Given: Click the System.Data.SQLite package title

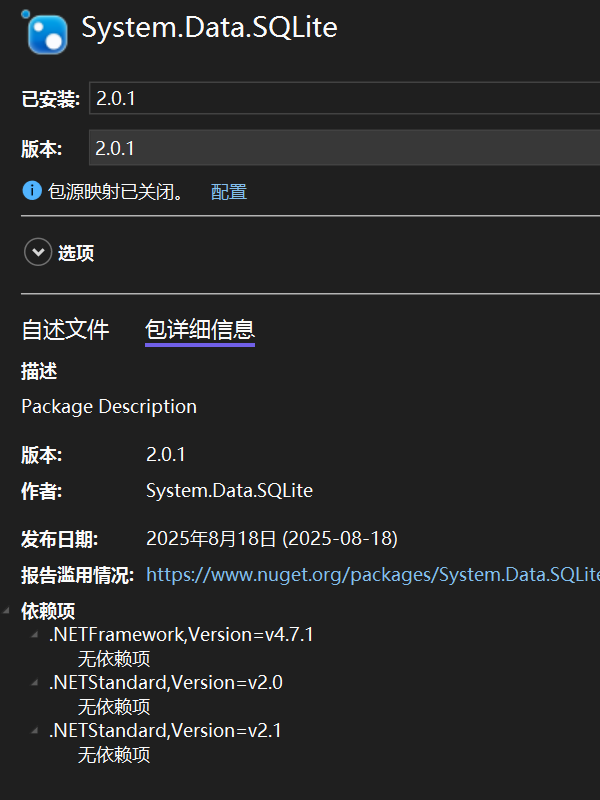Looking at the screenshot, I should [x=210, y=28].
